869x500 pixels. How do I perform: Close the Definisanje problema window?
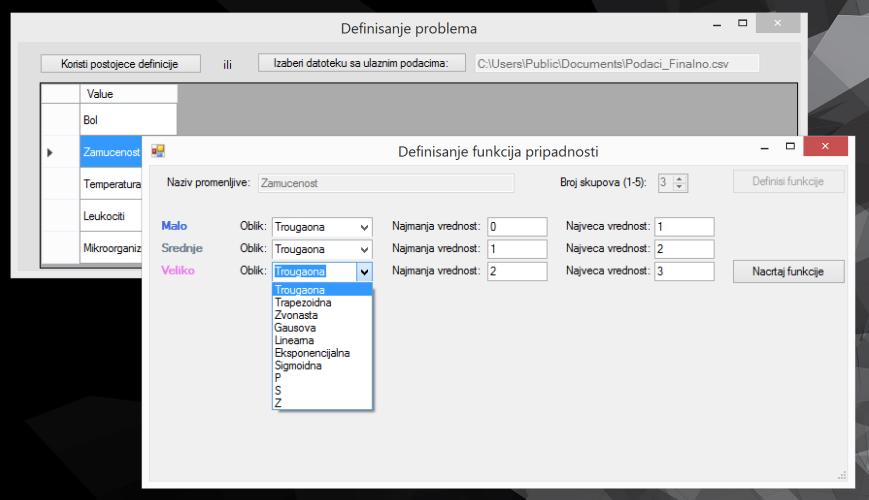tap(778, 23)
